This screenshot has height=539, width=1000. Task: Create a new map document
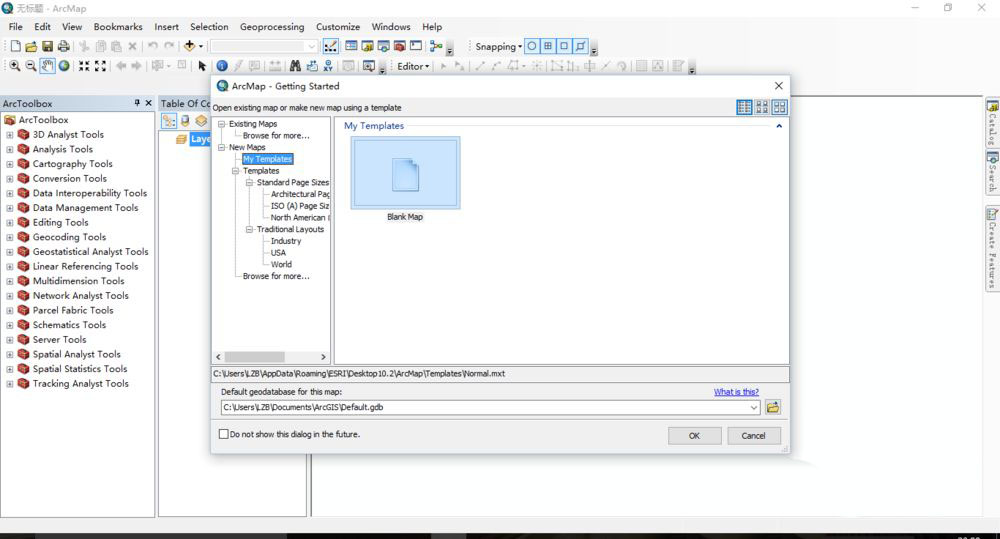coord(15,46)
